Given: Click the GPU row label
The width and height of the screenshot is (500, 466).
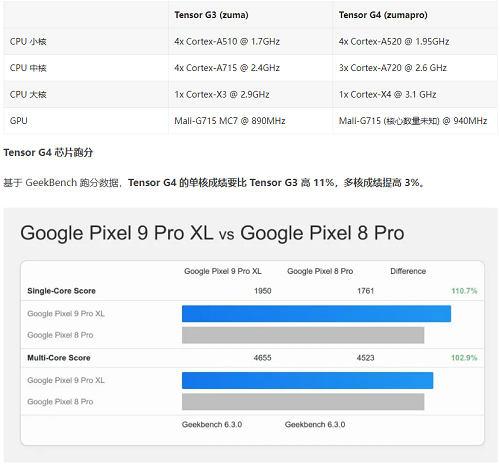Looking at the screenshot, I should [x=19, y=121].
